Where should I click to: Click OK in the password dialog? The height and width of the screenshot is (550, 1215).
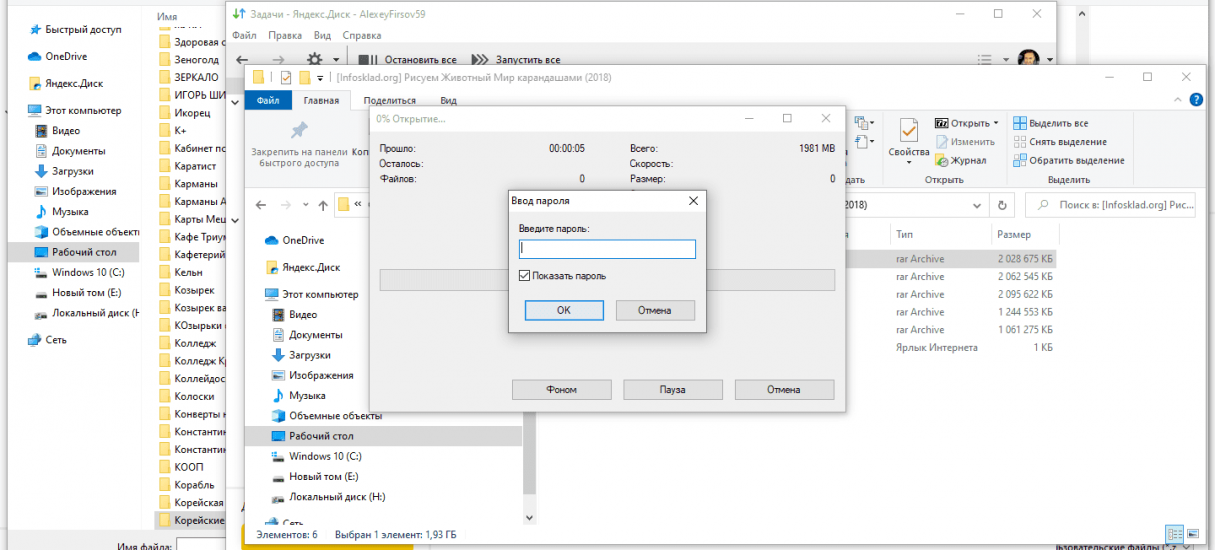(564, 310)
